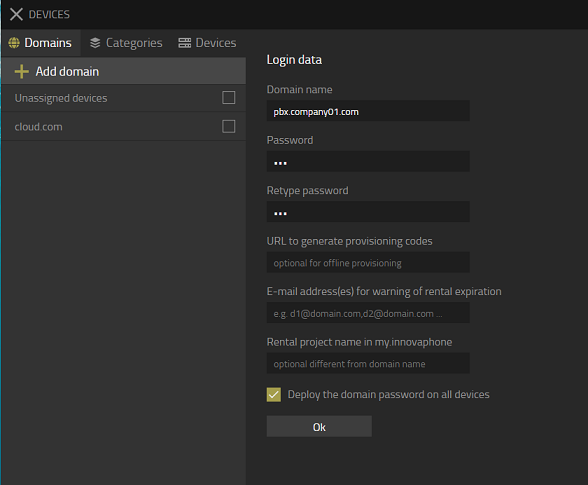Select the Unassigned devices entry
588x485 pixels.
click(61, 98)
